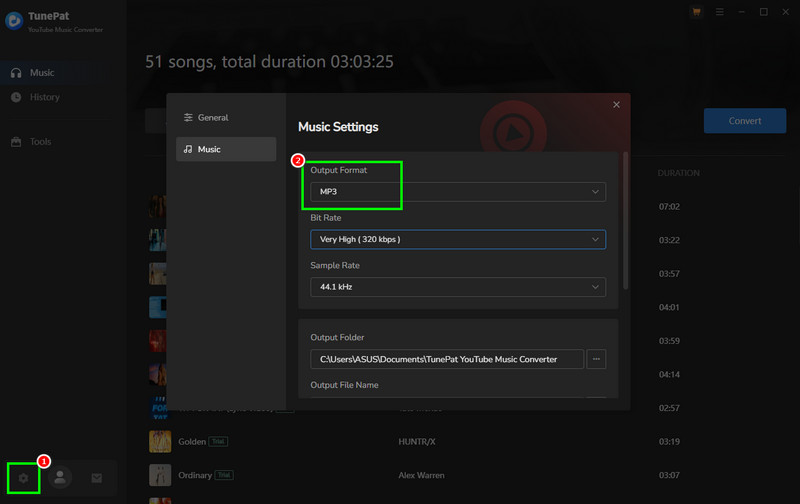Click the Golden album thumbnail
800x504 pixels.
(x=160, y=442)
